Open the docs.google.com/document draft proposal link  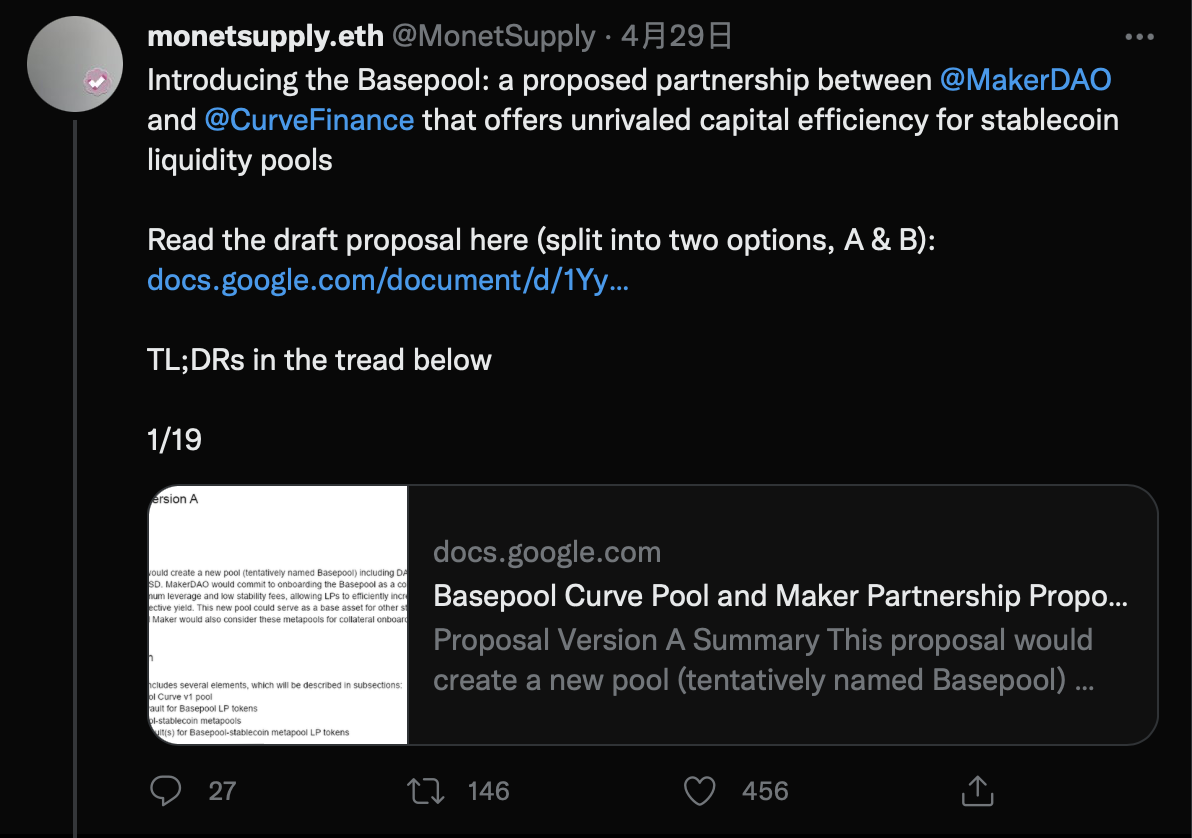click(388, 280)
